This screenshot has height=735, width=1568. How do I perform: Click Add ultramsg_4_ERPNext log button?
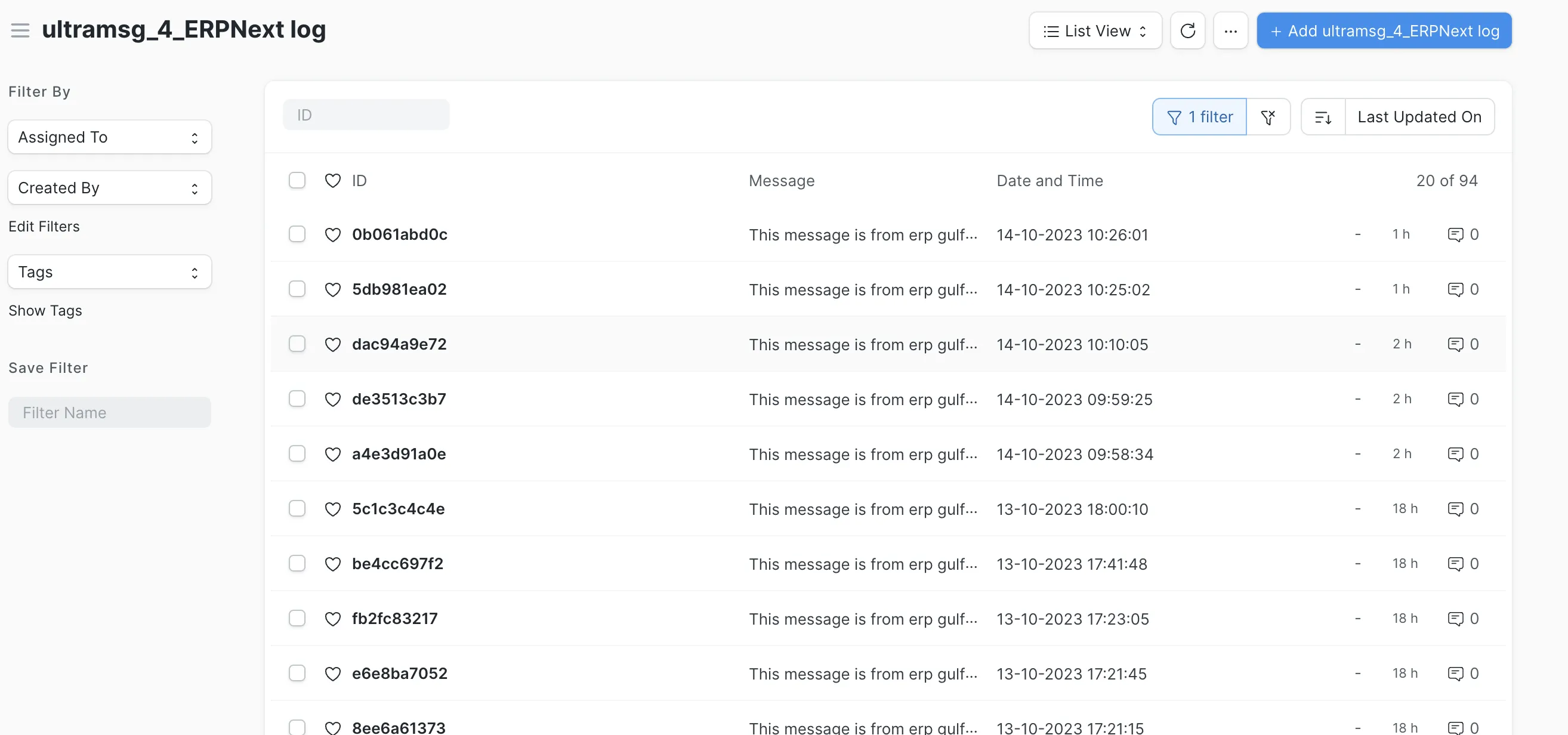tap(1384, 30)
